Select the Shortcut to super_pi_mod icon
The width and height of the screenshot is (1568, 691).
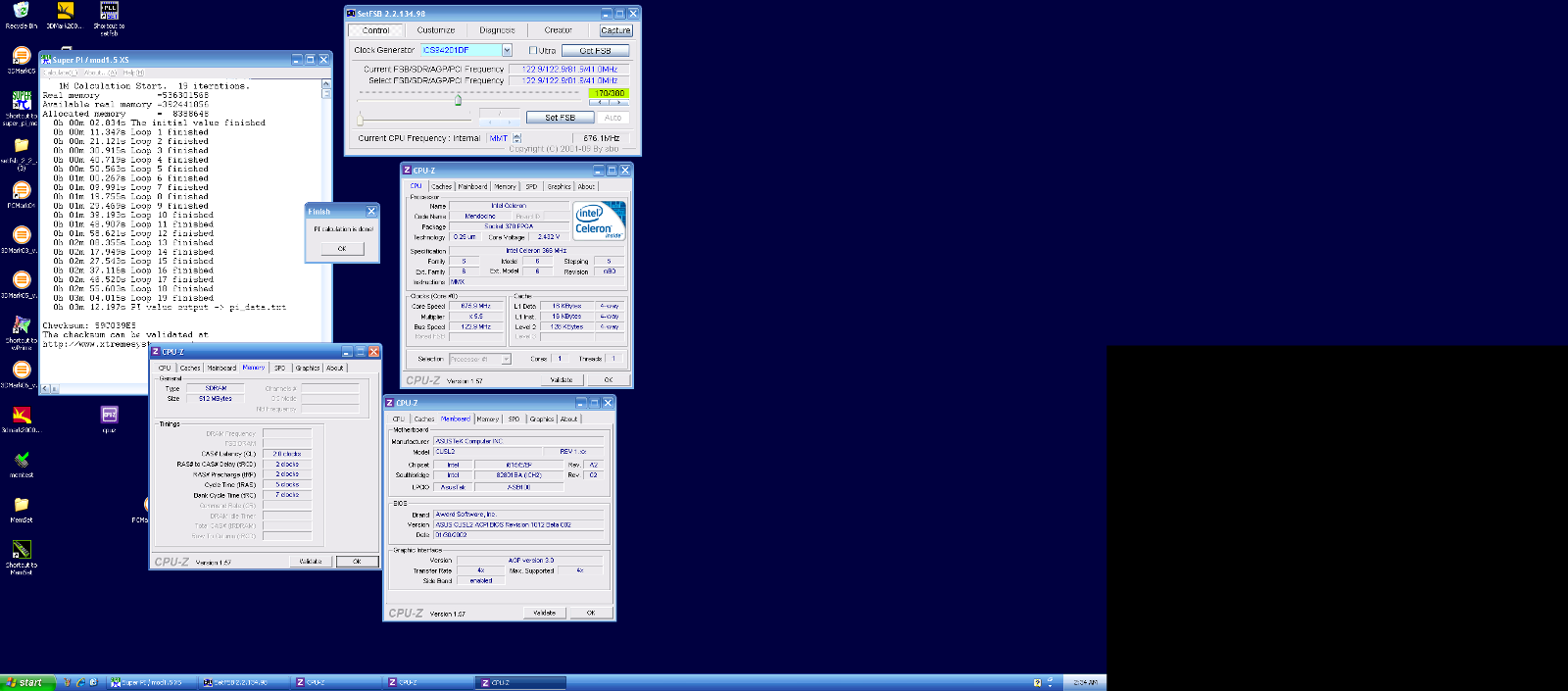[22, 109]
